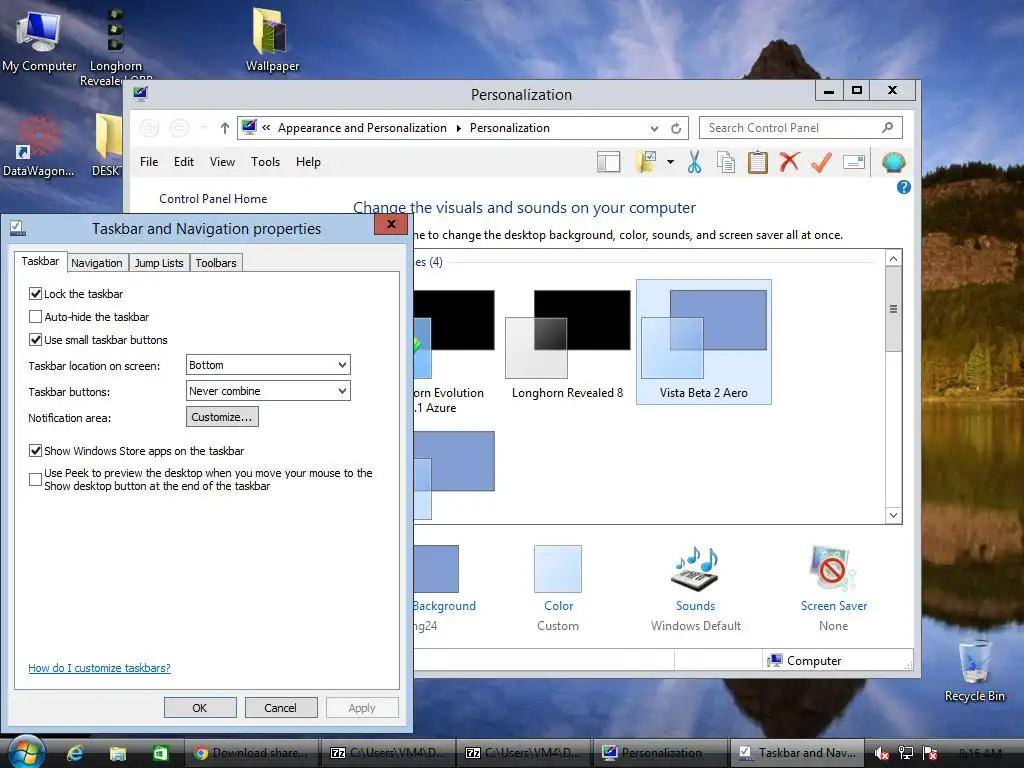Viewport: 1024px width, 768px height.
Task: Click the network tray icon
Action: point(906,753)
